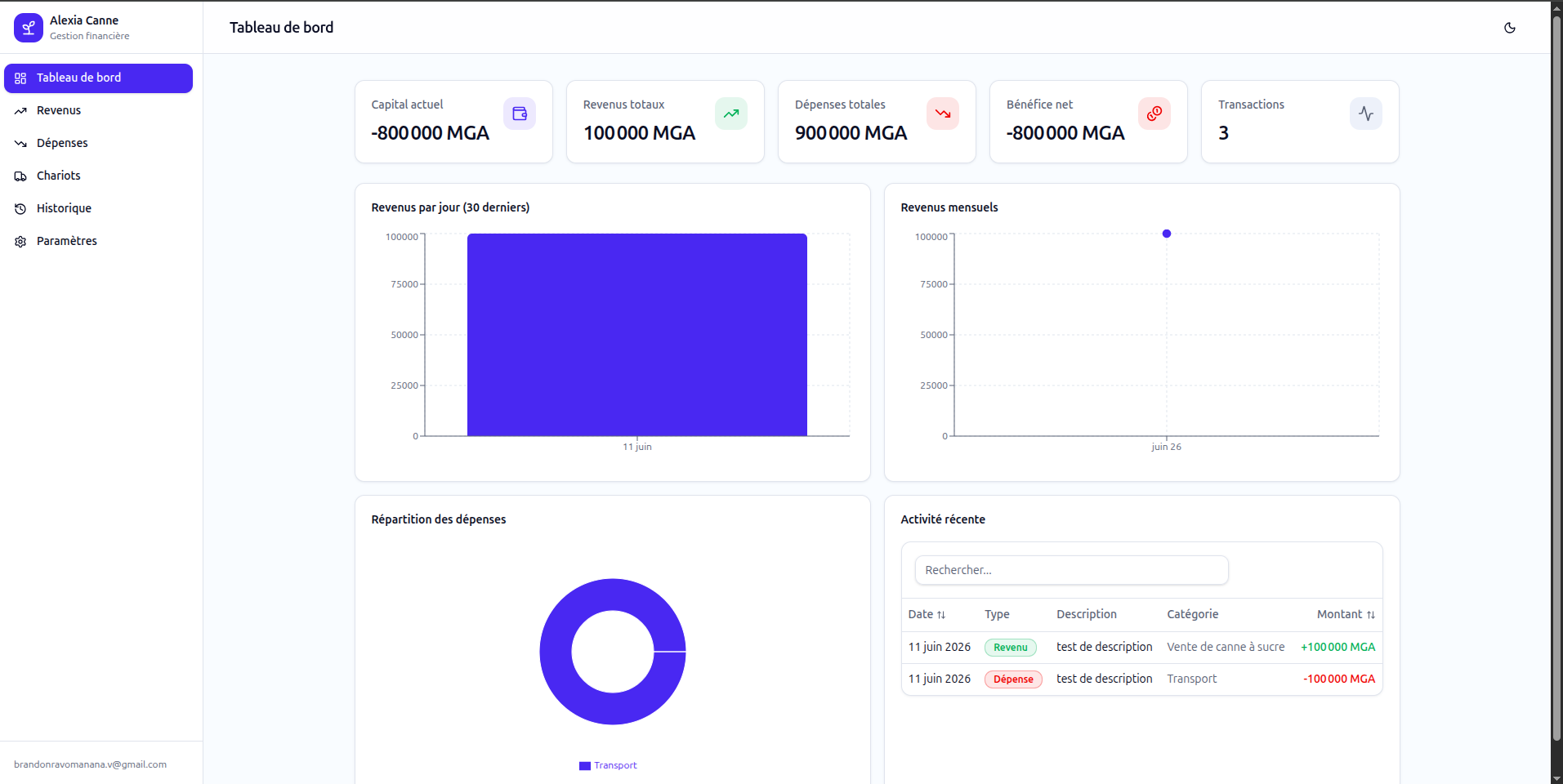Click the wallet icon on Capital actuel card
This screenshot has width=1563, height=784.
(x=520, y=114)
